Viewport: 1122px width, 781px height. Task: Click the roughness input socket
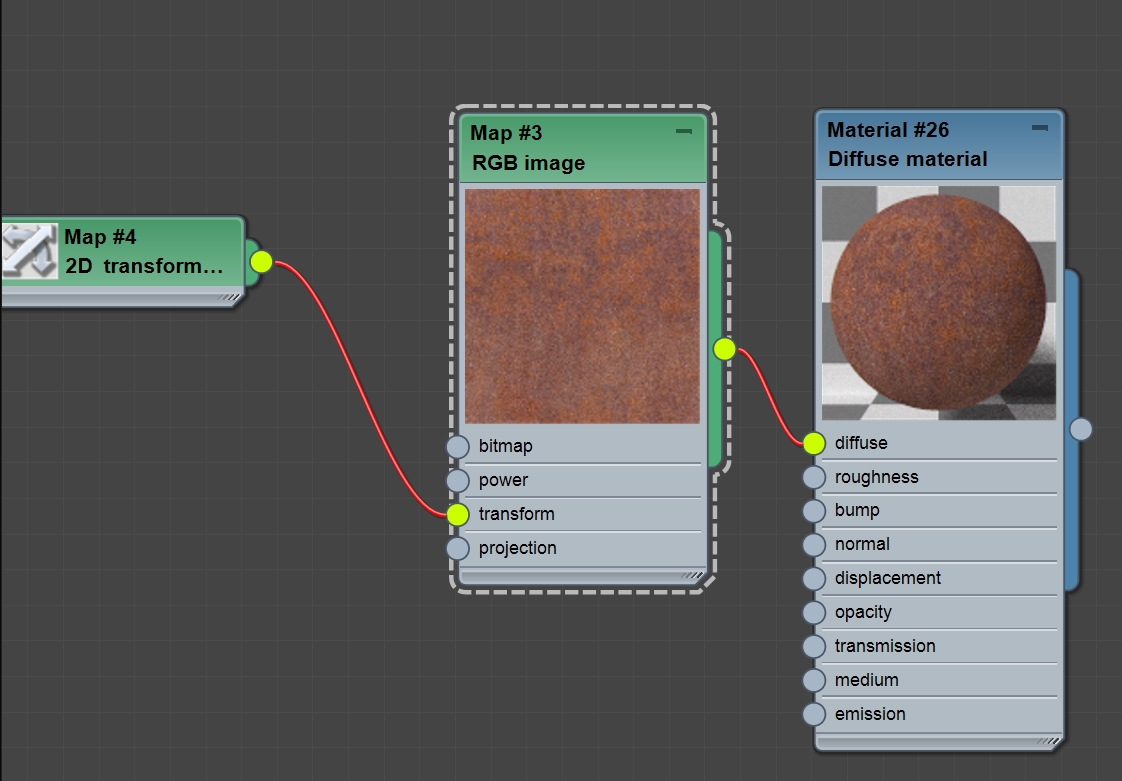tap(814, 477)
